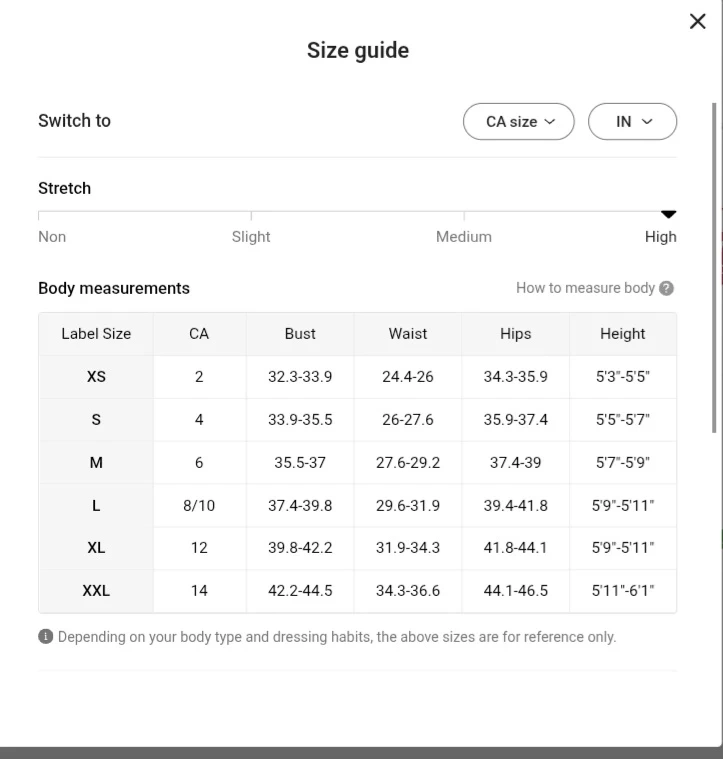Close the Size guide dialog
The width and height of the screenshot is (723, 759).
click(698, 22)
